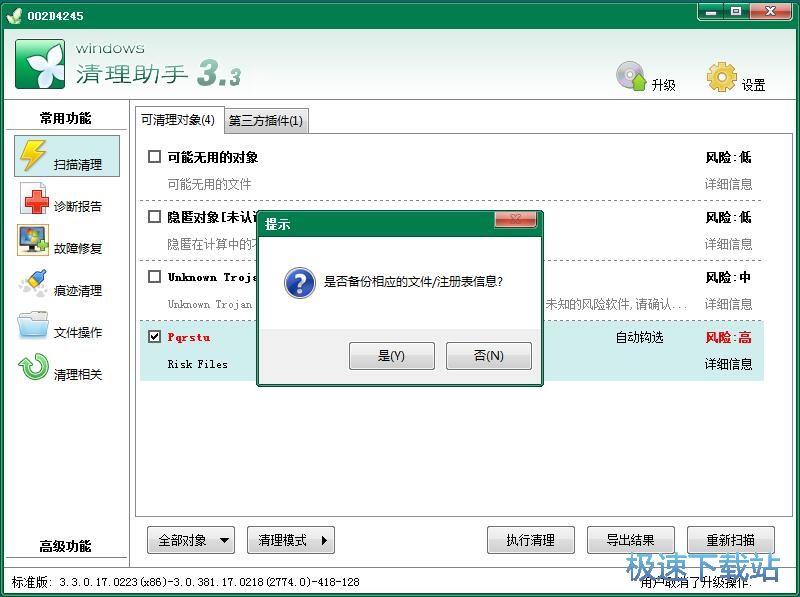The height and width of the screenshot is (597, 800).
Task: Click the dialog message text
Action: 413,282
